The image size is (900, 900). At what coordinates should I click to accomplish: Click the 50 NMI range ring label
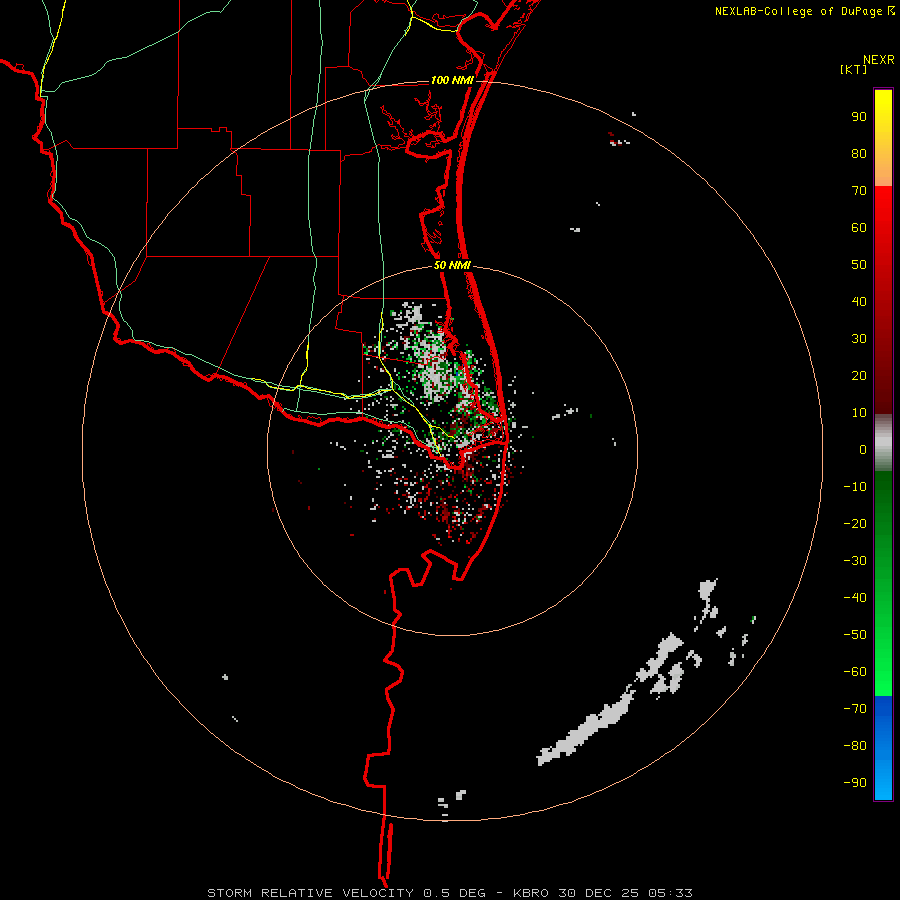pos(452,265)
